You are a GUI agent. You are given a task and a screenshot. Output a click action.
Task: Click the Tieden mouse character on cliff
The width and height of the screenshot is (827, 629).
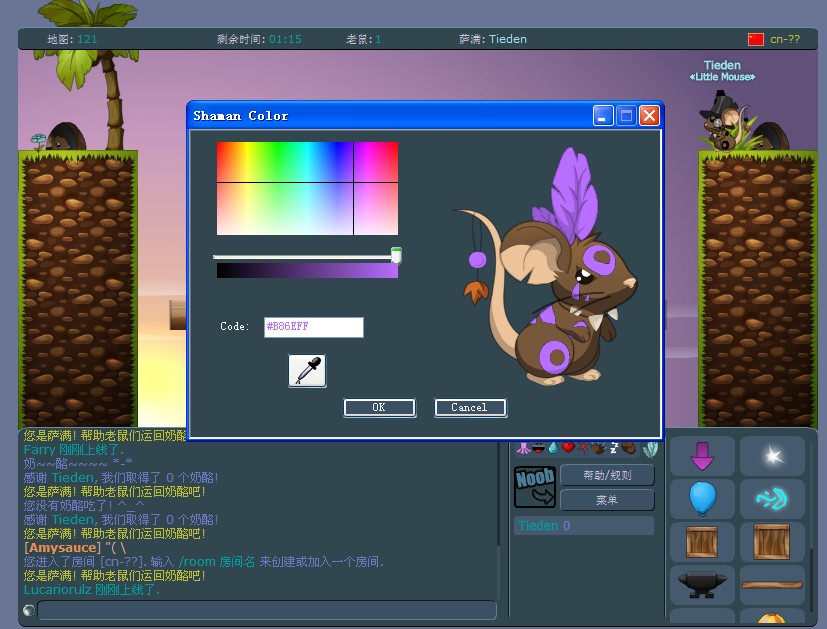tap(724, 122)
